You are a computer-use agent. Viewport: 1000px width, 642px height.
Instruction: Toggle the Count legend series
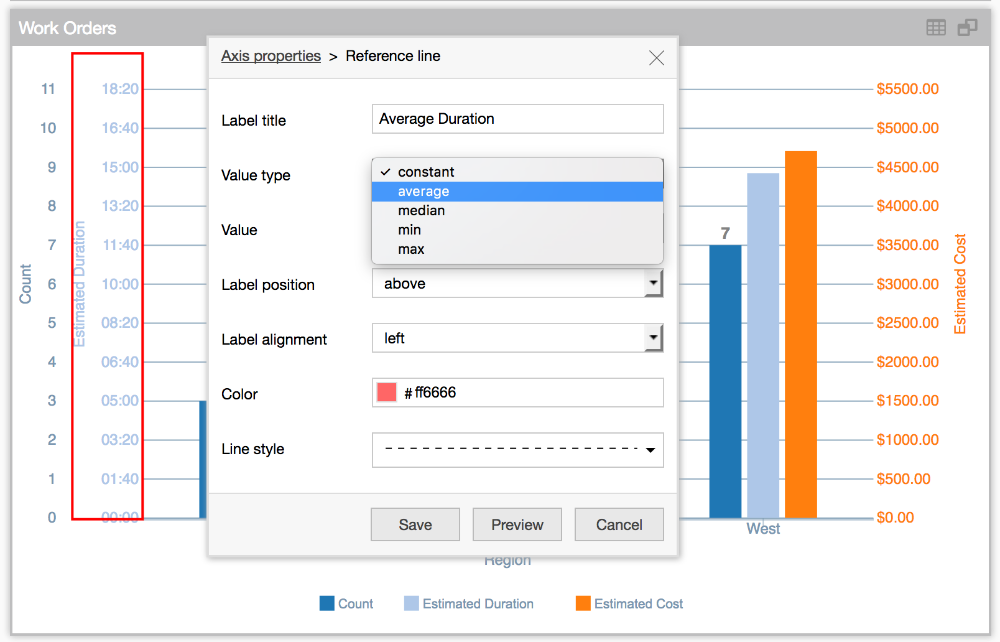[346, 604]
